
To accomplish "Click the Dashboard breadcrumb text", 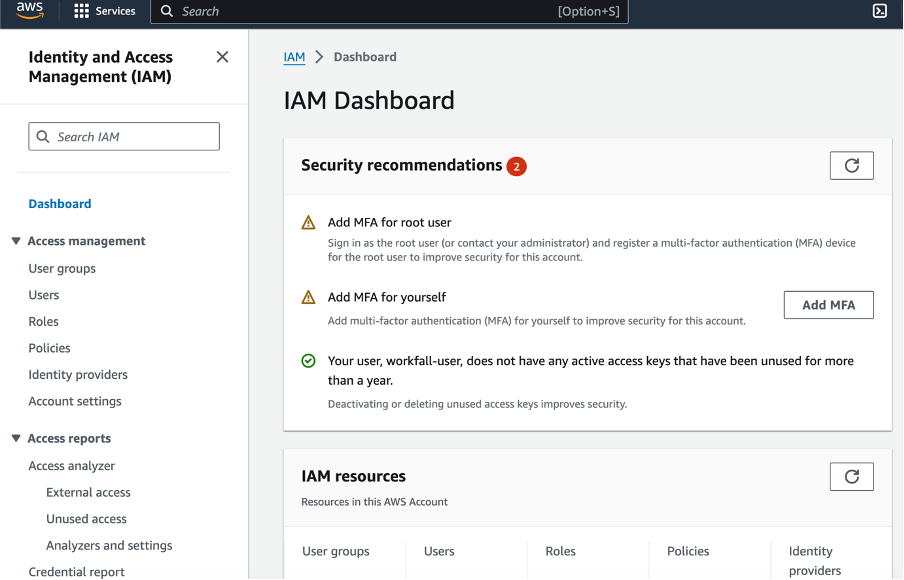I will click(365, 57).
